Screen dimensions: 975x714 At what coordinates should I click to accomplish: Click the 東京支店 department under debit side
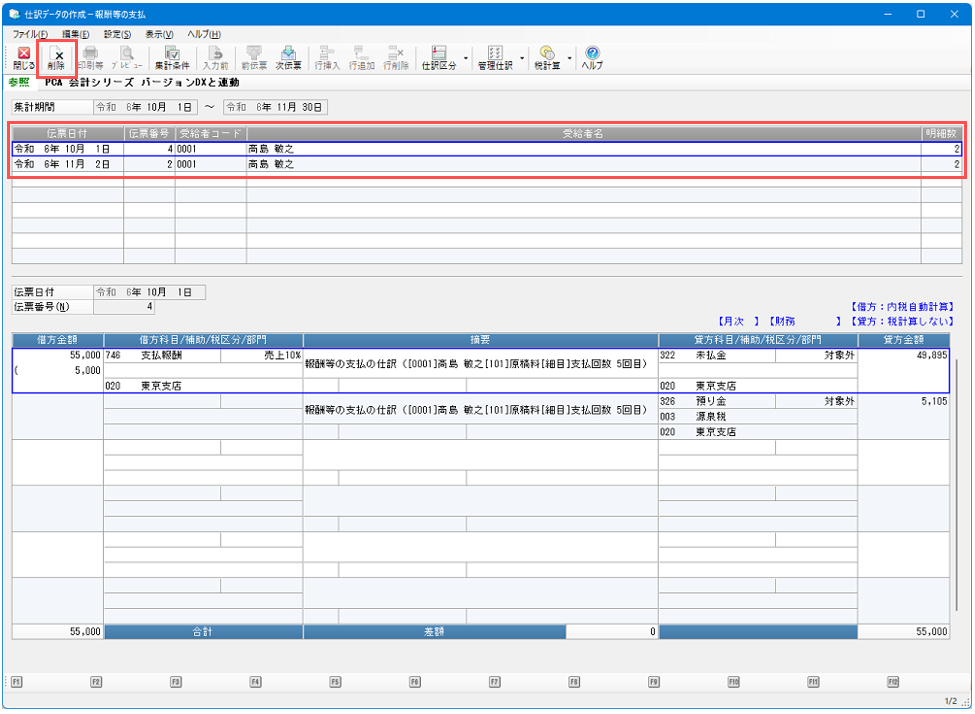point(203,386)
